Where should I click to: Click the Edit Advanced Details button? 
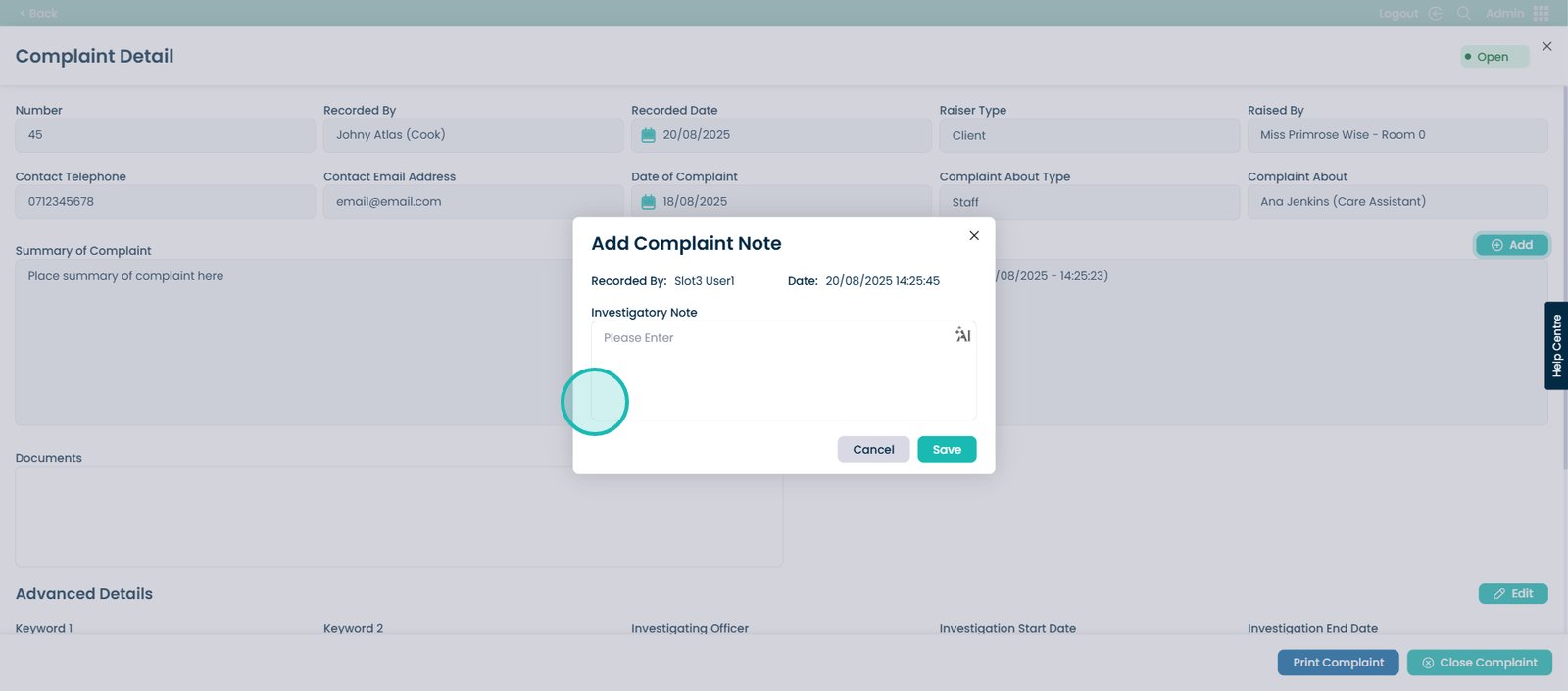[x=1512, y=593]
